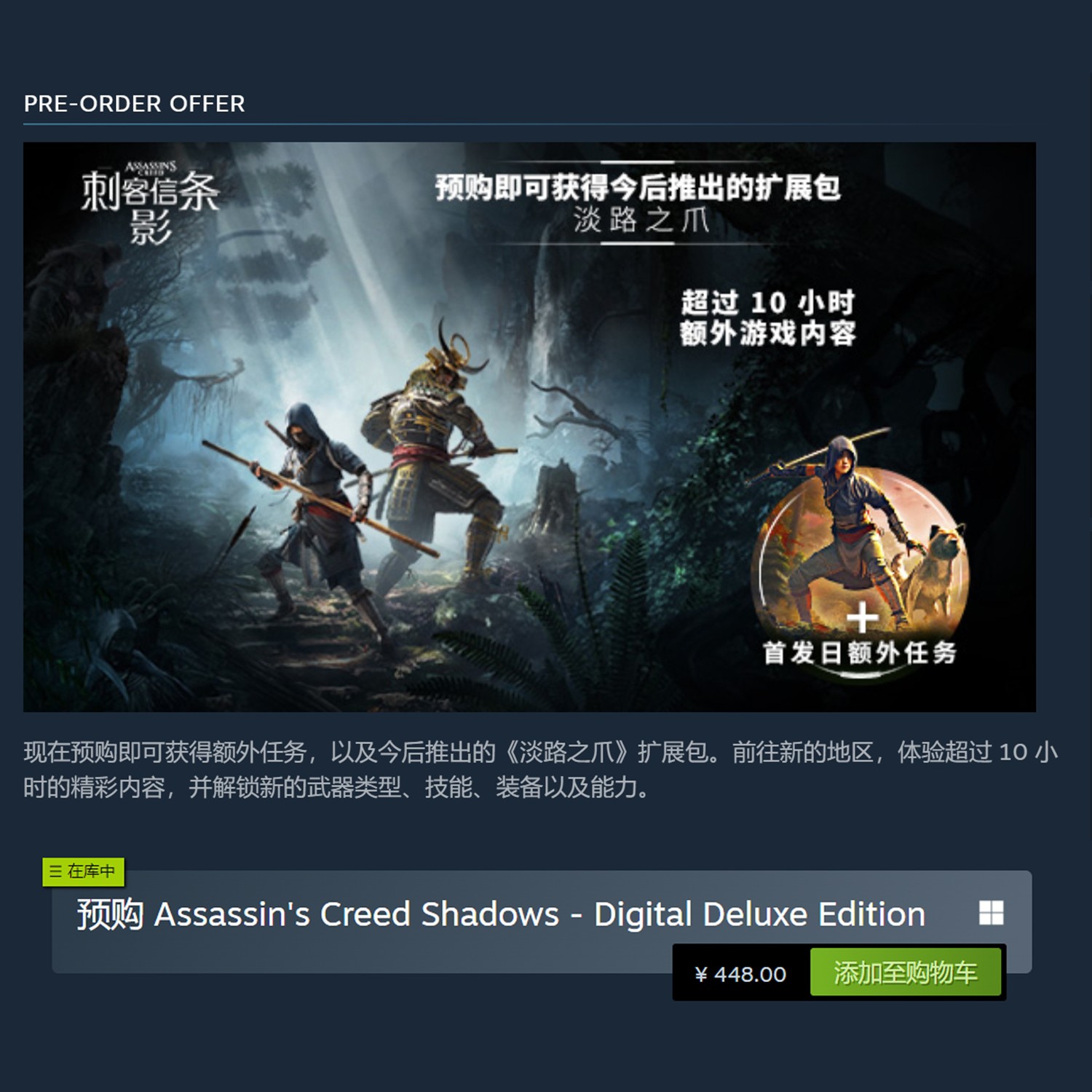
Task: Click the white plus sign on bonus artwork
Action: tap(862, 617)
